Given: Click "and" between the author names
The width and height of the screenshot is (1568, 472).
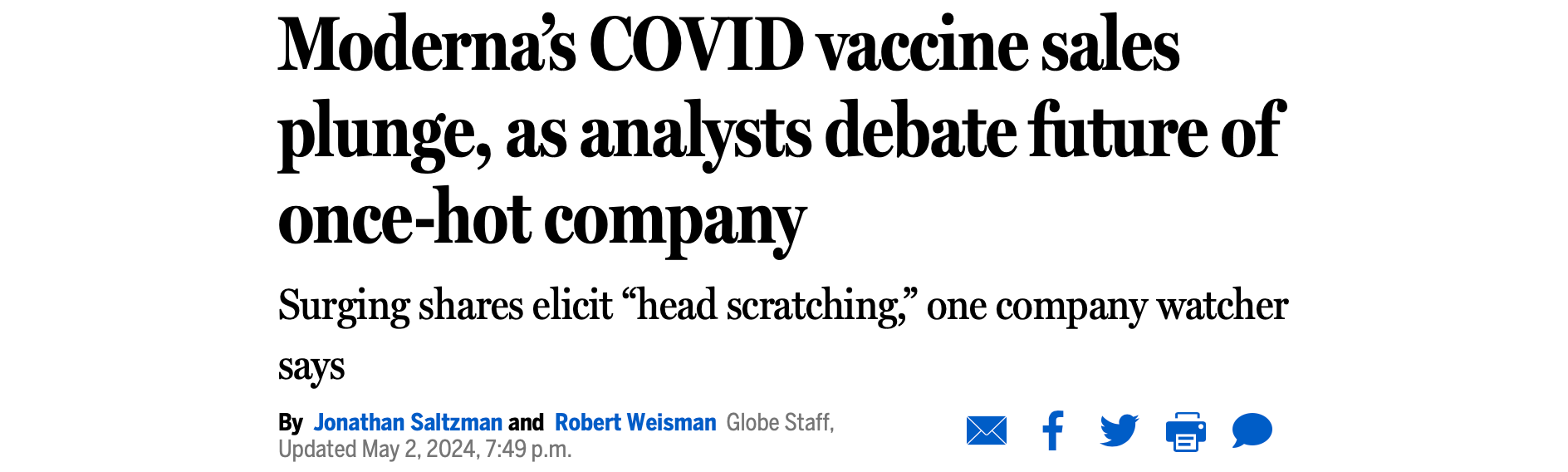Looking at the screenshot, I should 526,423.
